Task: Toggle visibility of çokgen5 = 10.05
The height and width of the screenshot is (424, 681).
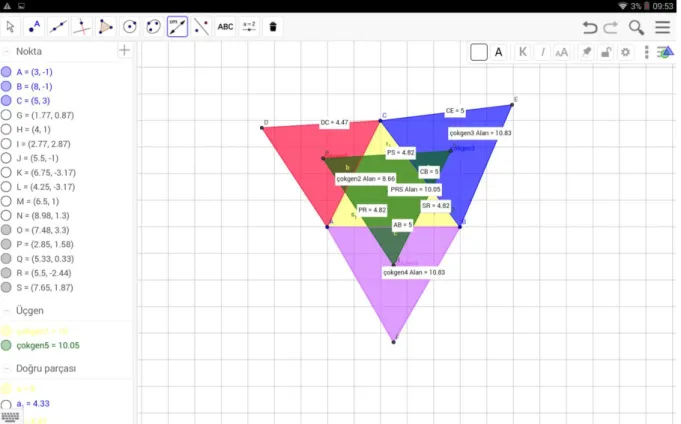Action: [x=6, y=345]
